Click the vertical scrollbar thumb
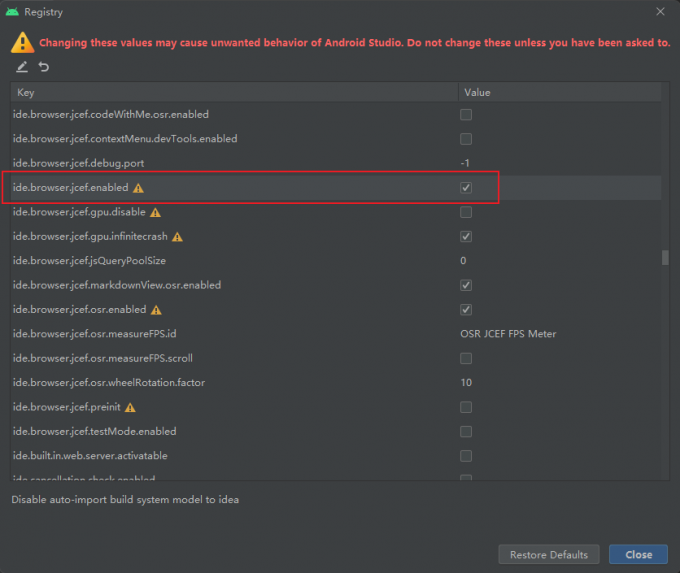 (665, 257)
